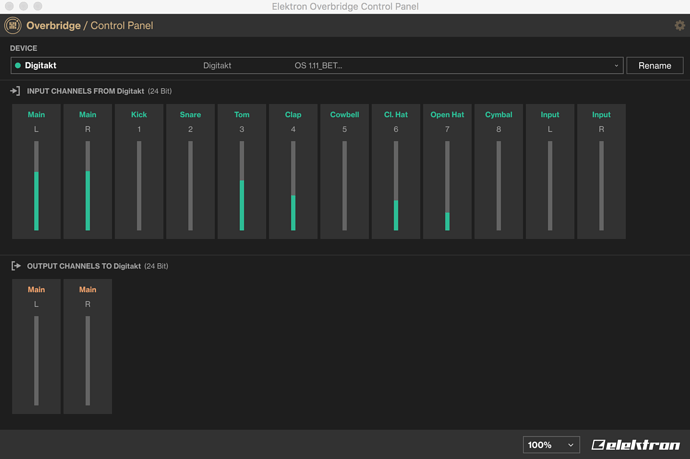
Task: Click the output channels arrow icon
Action: (x=16, y=266)
